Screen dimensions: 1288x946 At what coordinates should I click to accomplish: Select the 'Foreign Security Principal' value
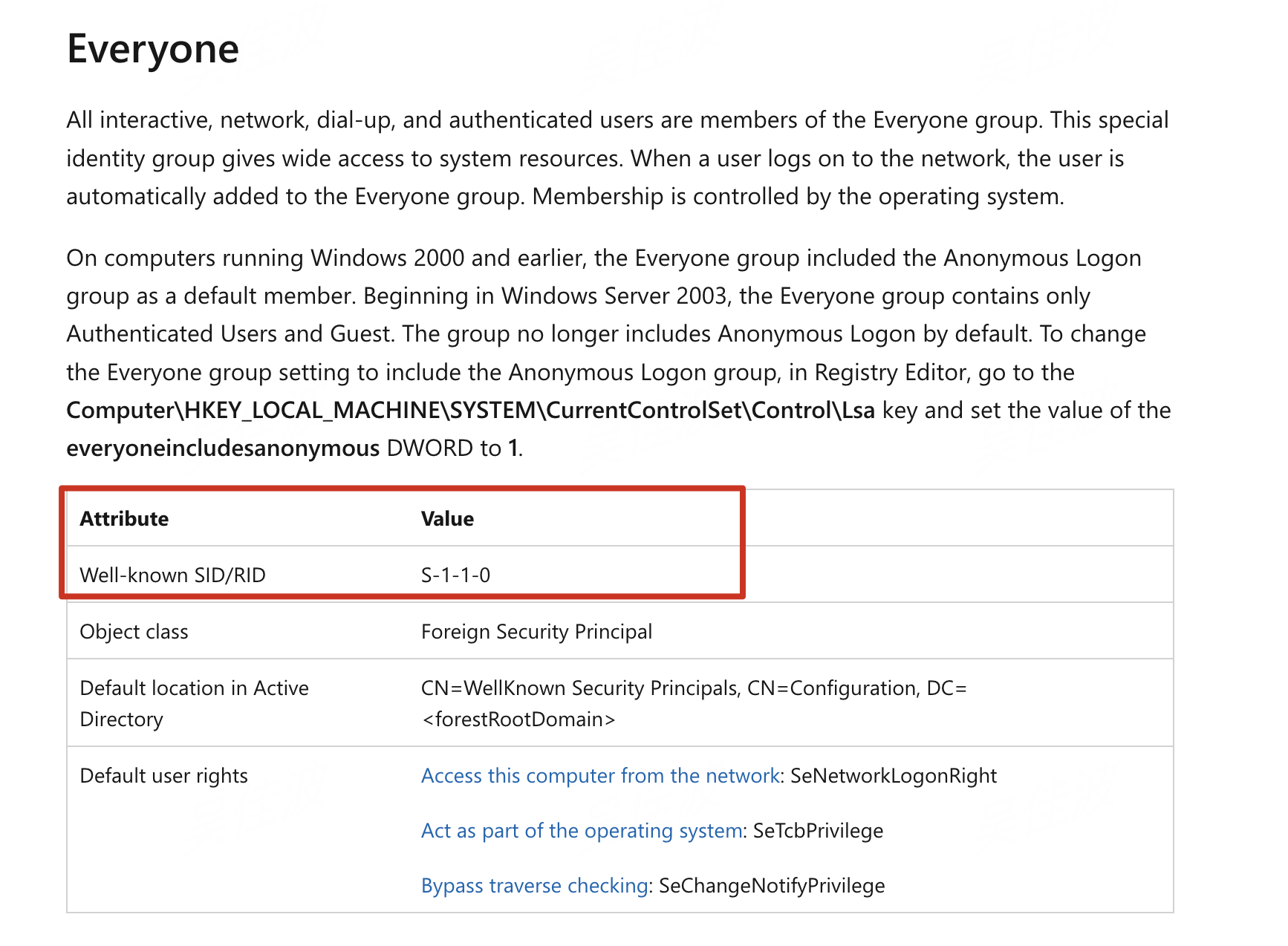coord(536,631)
